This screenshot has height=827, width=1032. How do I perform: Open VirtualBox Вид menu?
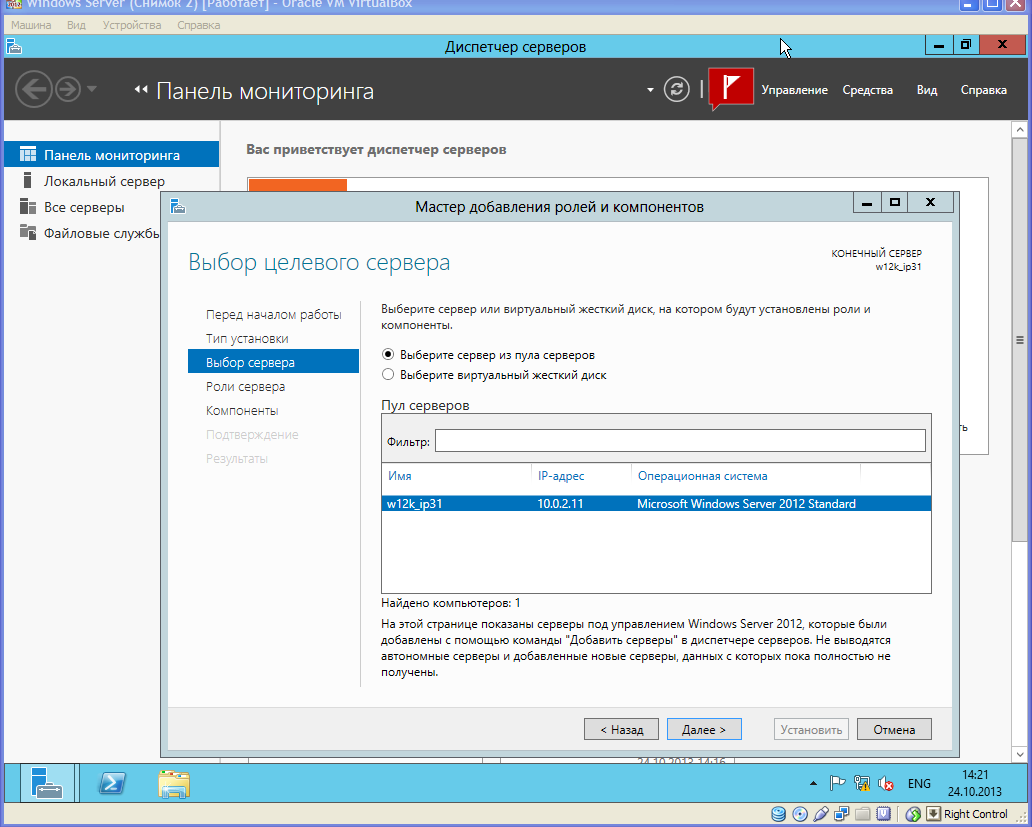(x=76, y=25)
